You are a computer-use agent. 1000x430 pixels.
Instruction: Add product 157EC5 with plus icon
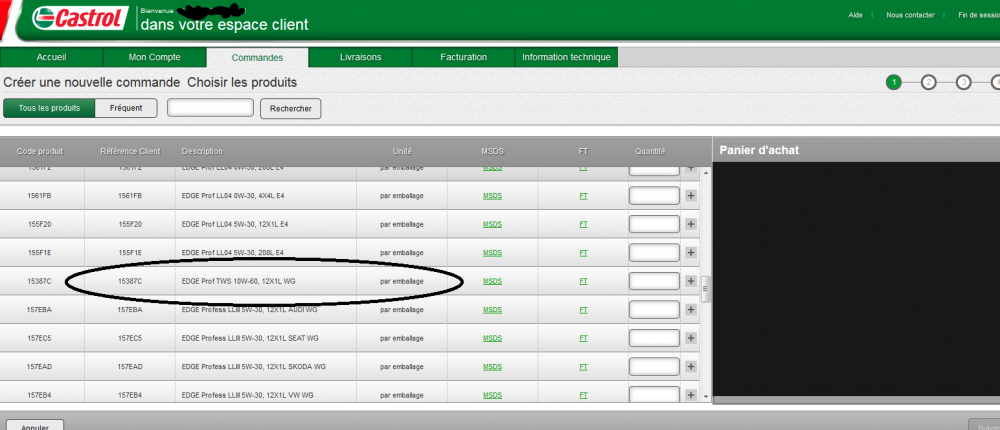pyautogui.click(x=690, y=338)
